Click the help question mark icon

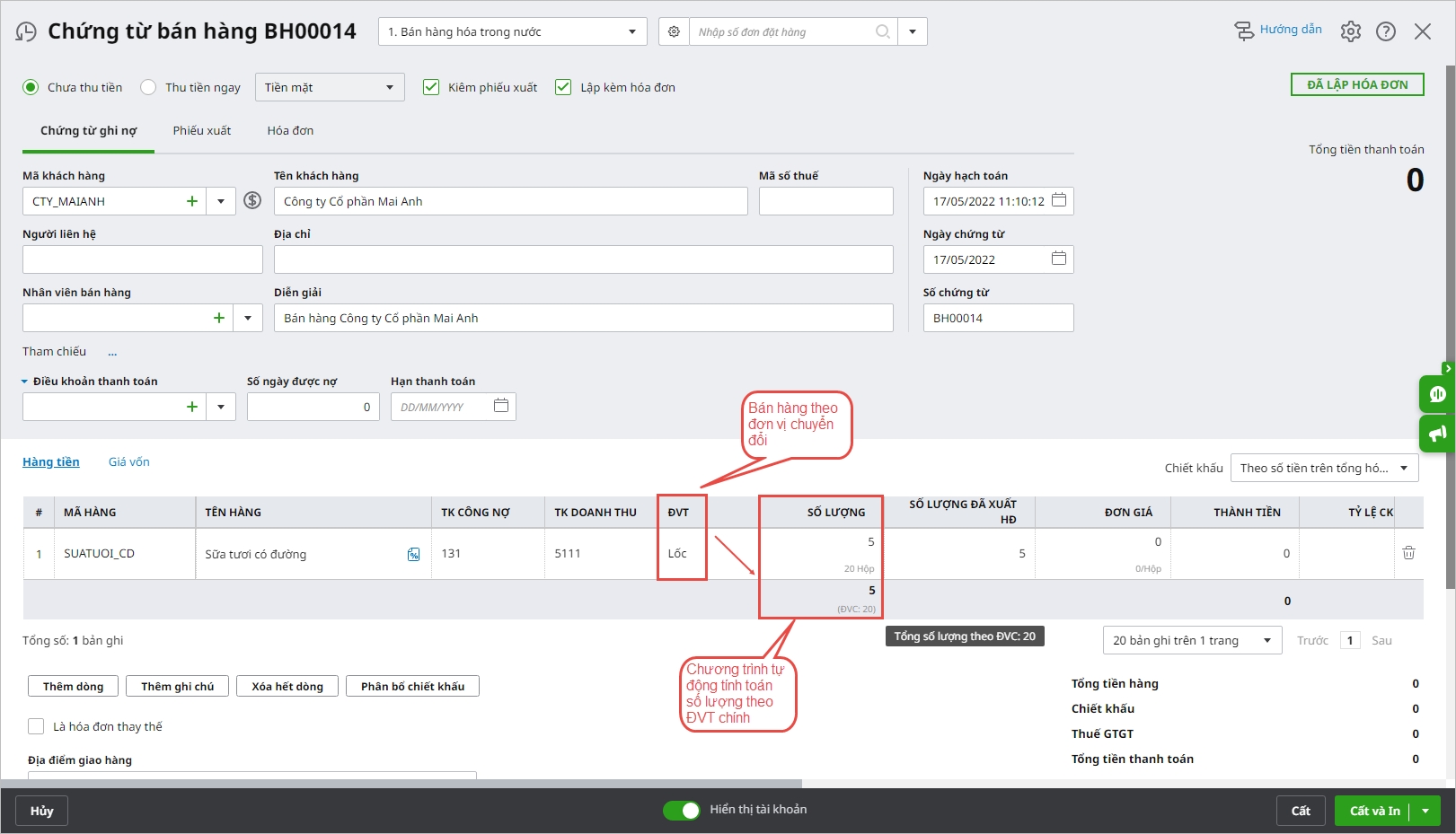click(1386, 32)
